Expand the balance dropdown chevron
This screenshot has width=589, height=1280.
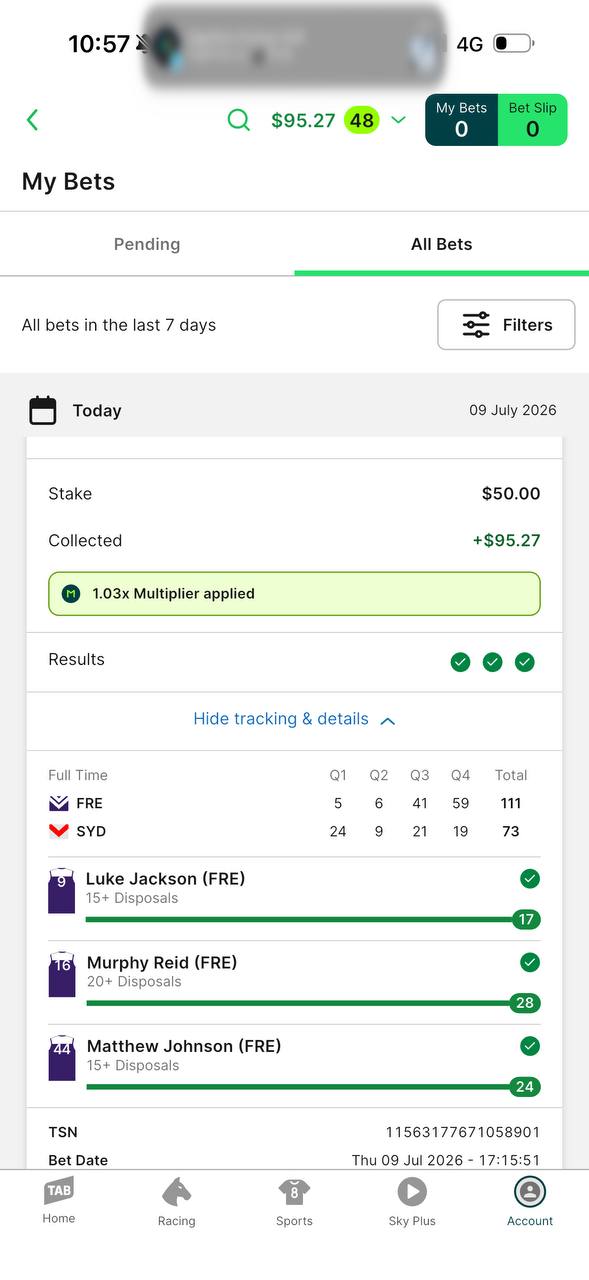[x=398, y=121]
